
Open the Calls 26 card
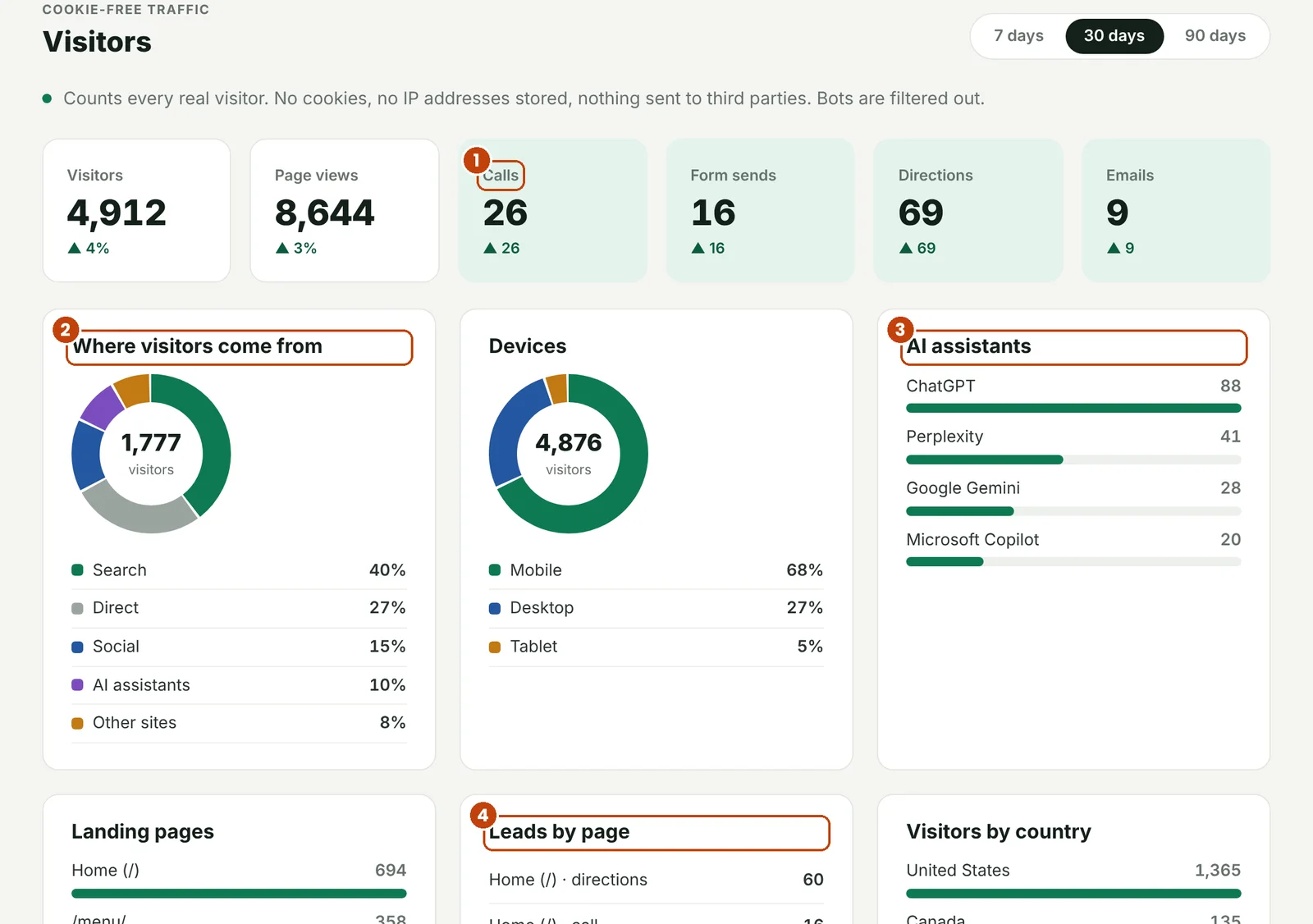click(x=552, y=210)
